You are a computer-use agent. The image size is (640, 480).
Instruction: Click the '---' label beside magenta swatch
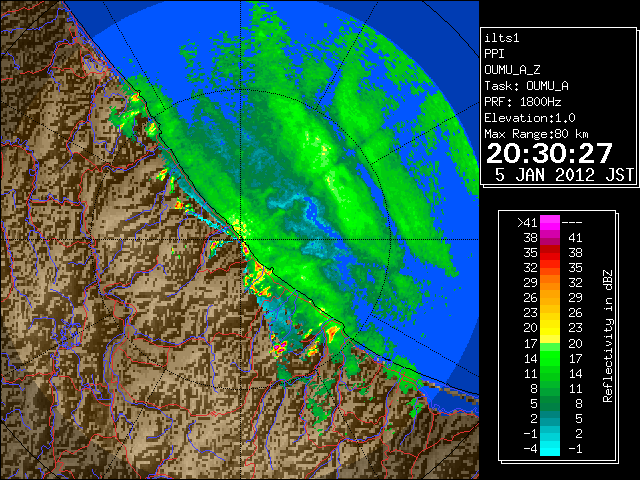[572, 223]
